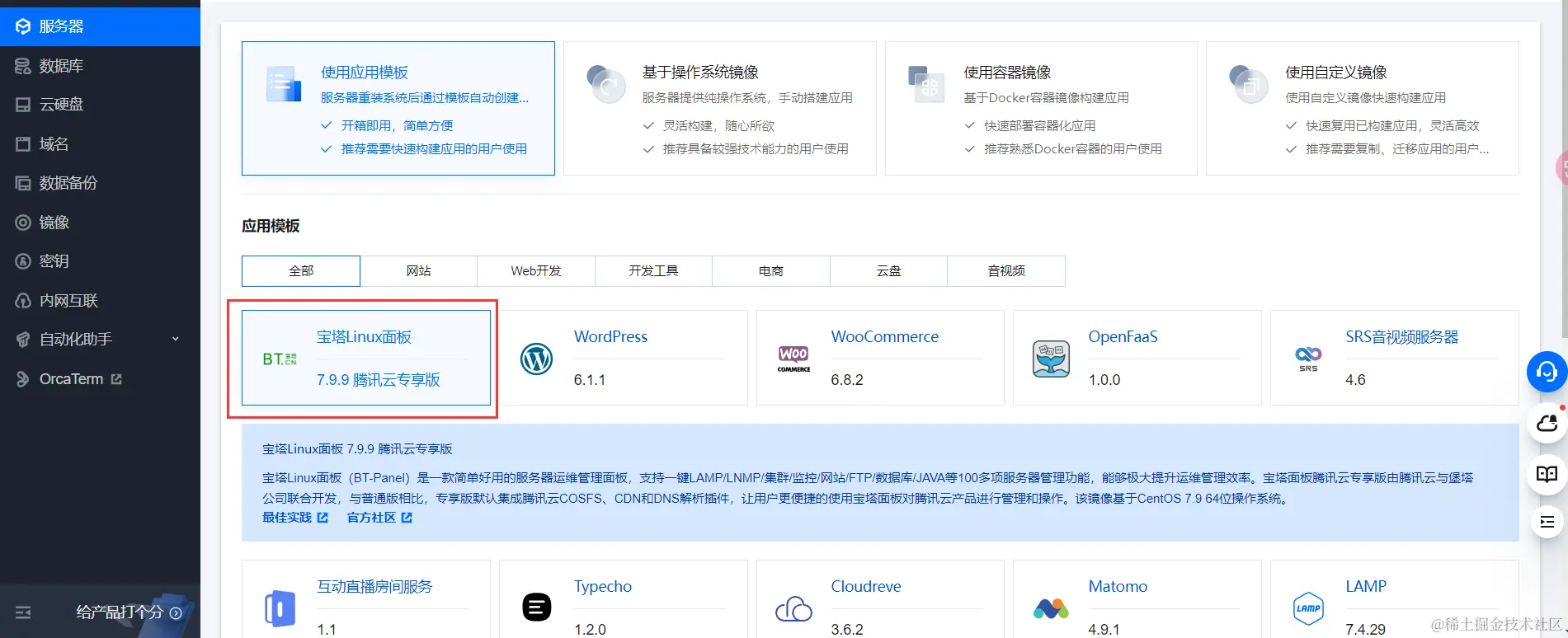1568x638 pixels.
Task: Choose the 宝塔Linux面板 template
Action: (366, 358)
